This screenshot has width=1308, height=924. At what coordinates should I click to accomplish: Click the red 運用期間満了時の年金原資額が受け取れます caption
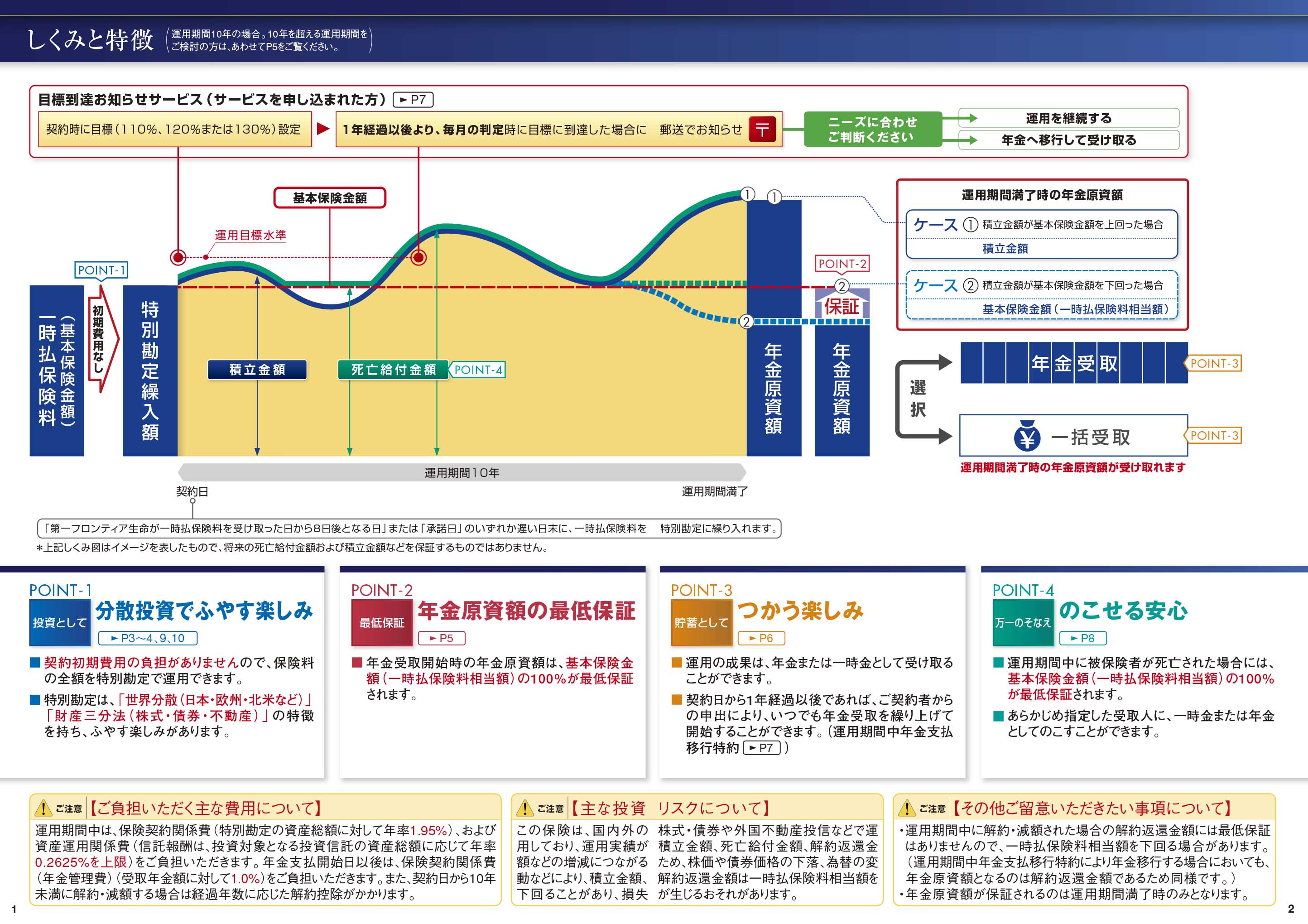tap(1073, 467)
